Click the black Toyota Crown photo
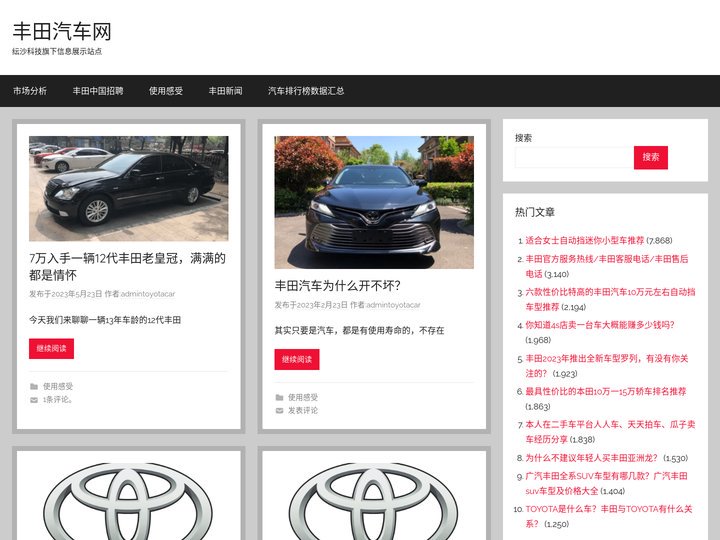Viewport: 720px width, 540px height. point(129,188)
